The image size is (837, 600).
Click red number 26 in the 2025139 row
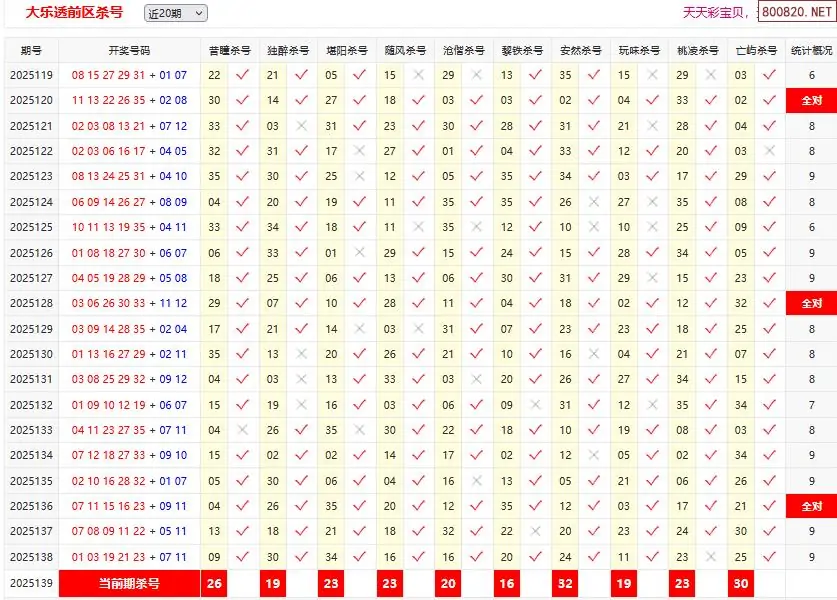pyautogui.click(x=214, y=583)
